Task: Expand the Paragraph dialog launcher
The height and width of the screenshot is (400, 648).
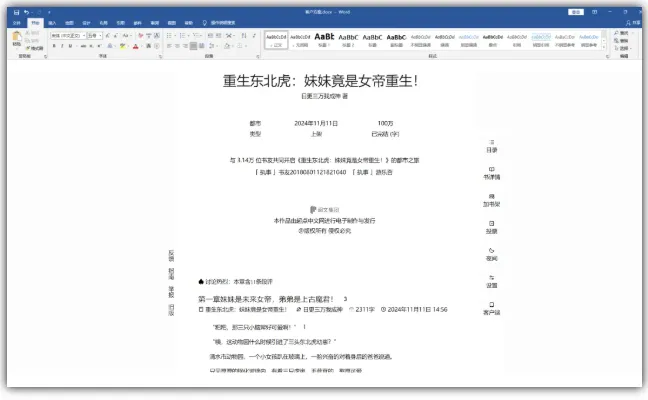Action: pos(258,56)
